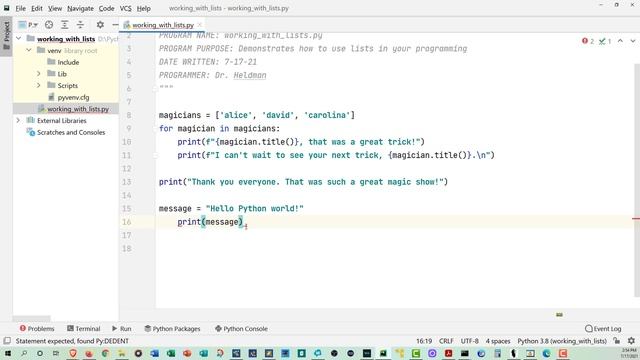Open Python 3.8 interpreter selector
This screenshot has width=640, height=360.
click(562, 341)
